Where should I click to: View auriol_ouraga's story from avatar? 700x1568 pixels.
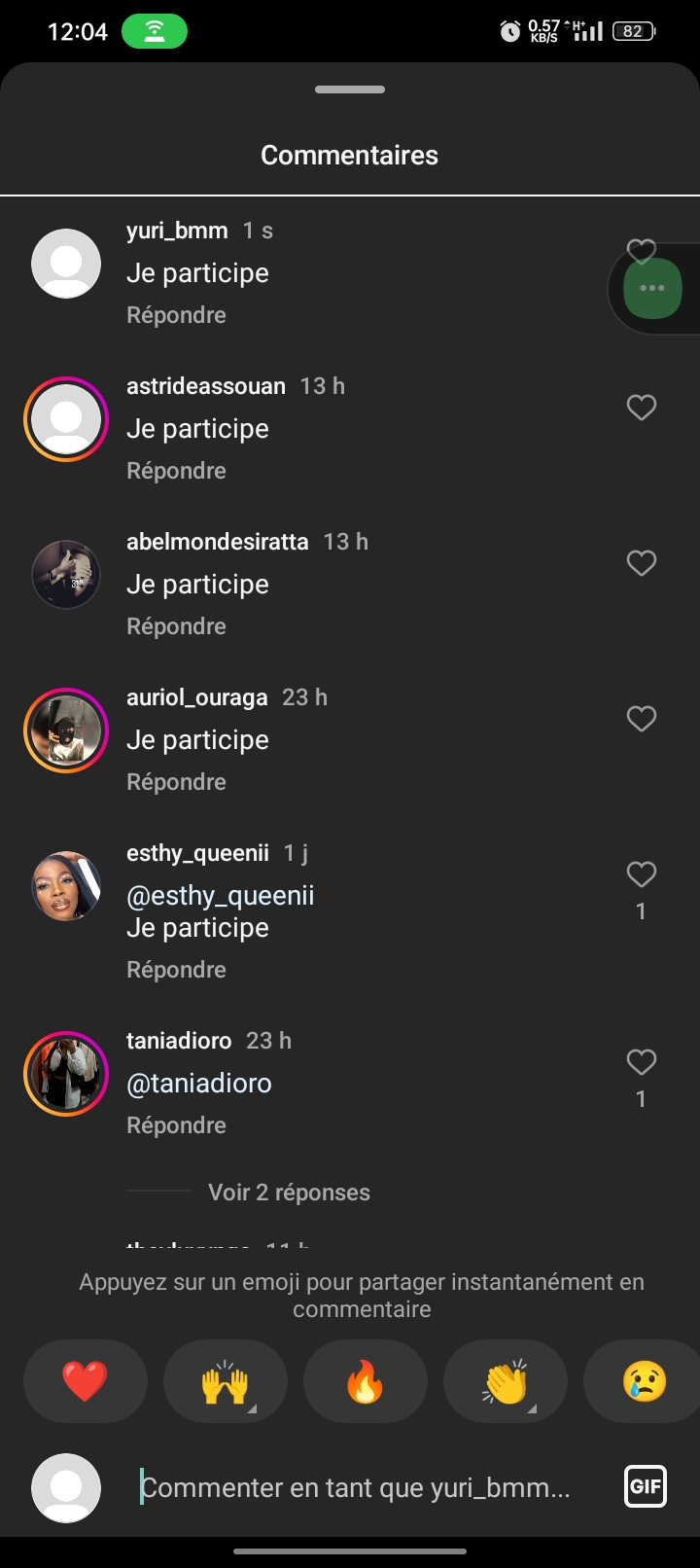pos(66,731)
